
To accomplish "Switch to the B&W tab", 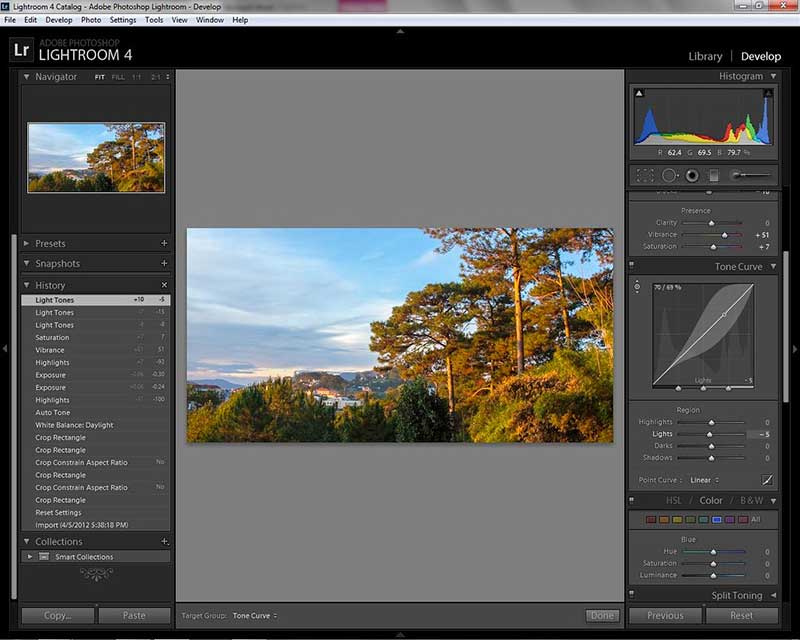I will (751, 501).
